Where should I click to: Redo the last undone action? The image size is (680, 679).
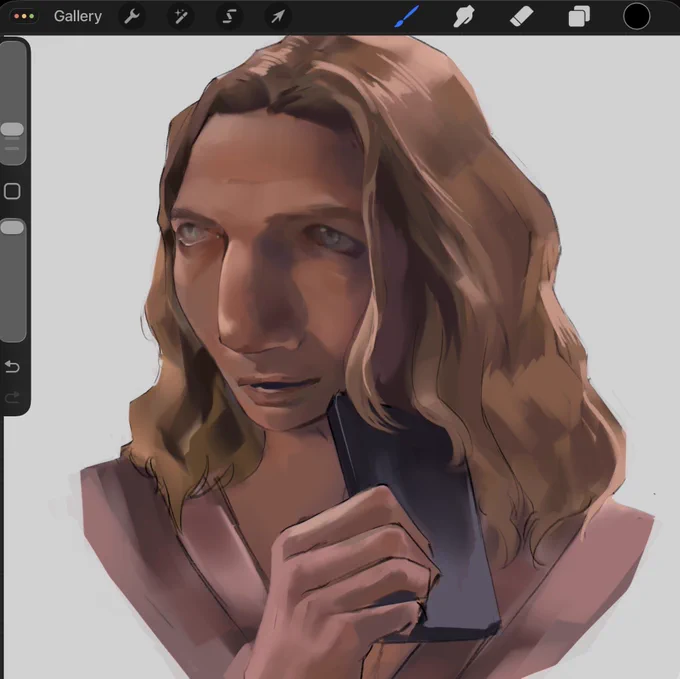tap(12, 397)
